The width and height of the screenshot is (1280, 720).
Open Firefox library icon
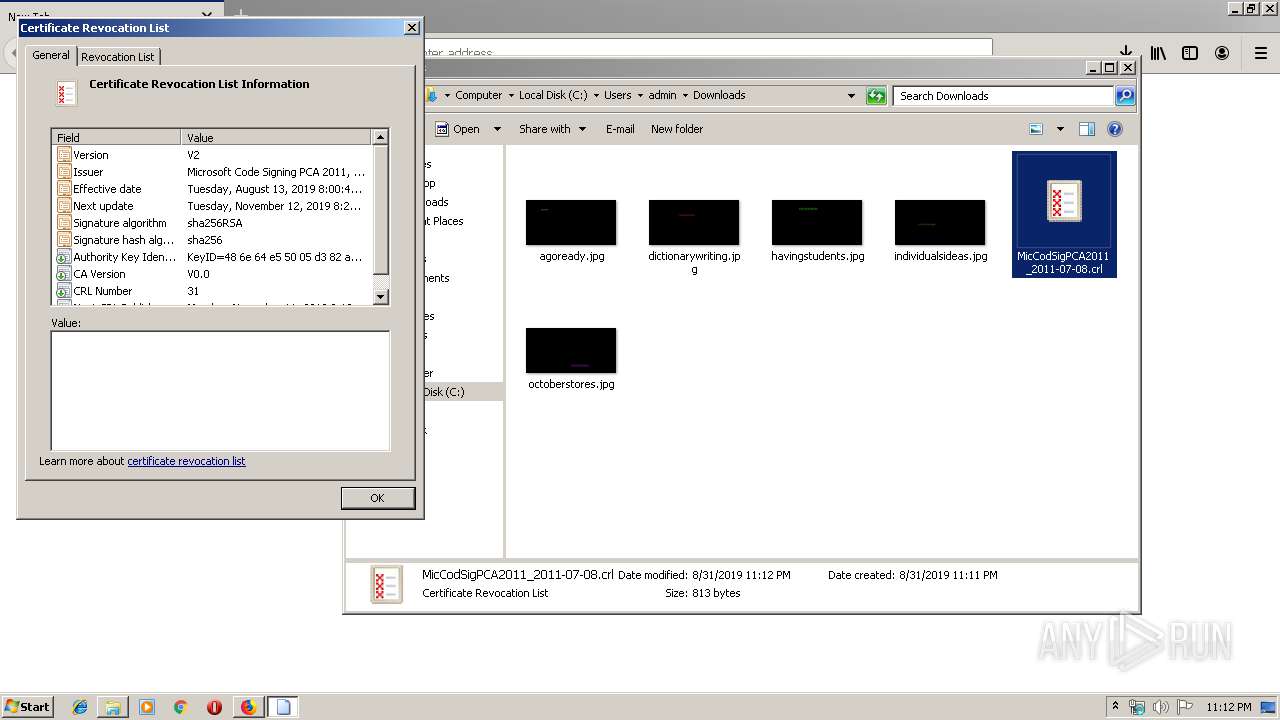pyautogui.click(x=1158, y=53)
